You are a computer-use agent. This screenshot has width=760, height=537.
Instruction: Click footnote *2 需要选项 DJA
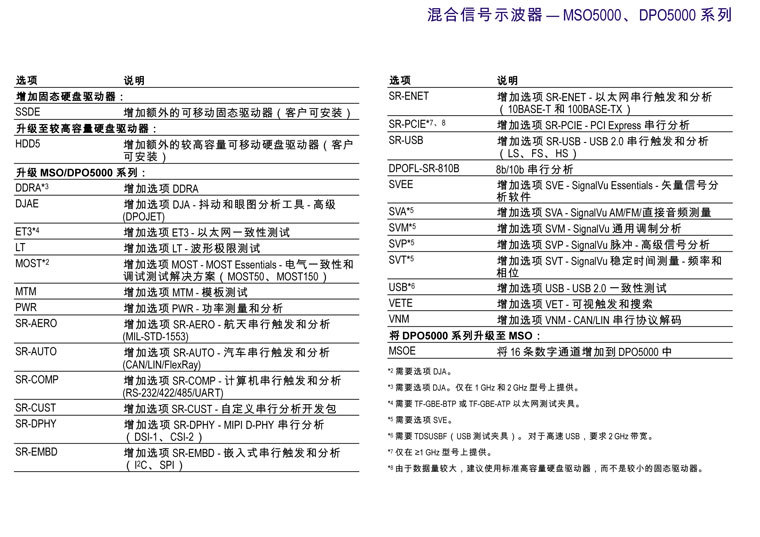[420, 371]
